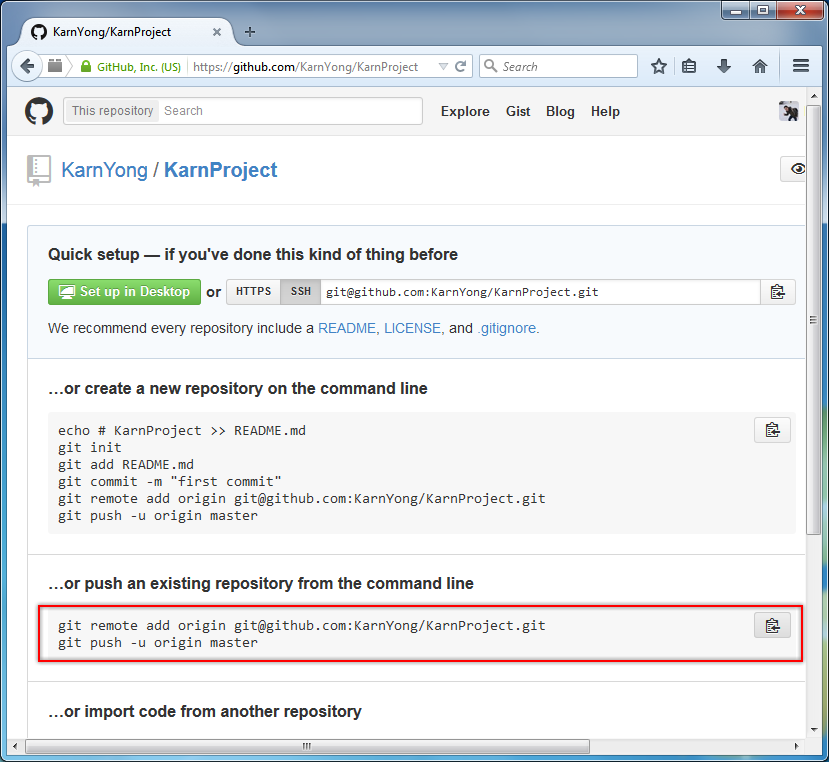Screen dimensions: 829x762
Task: Bookmark this page with the star icon
Action: pyautogui.click(x=659, y=67)
